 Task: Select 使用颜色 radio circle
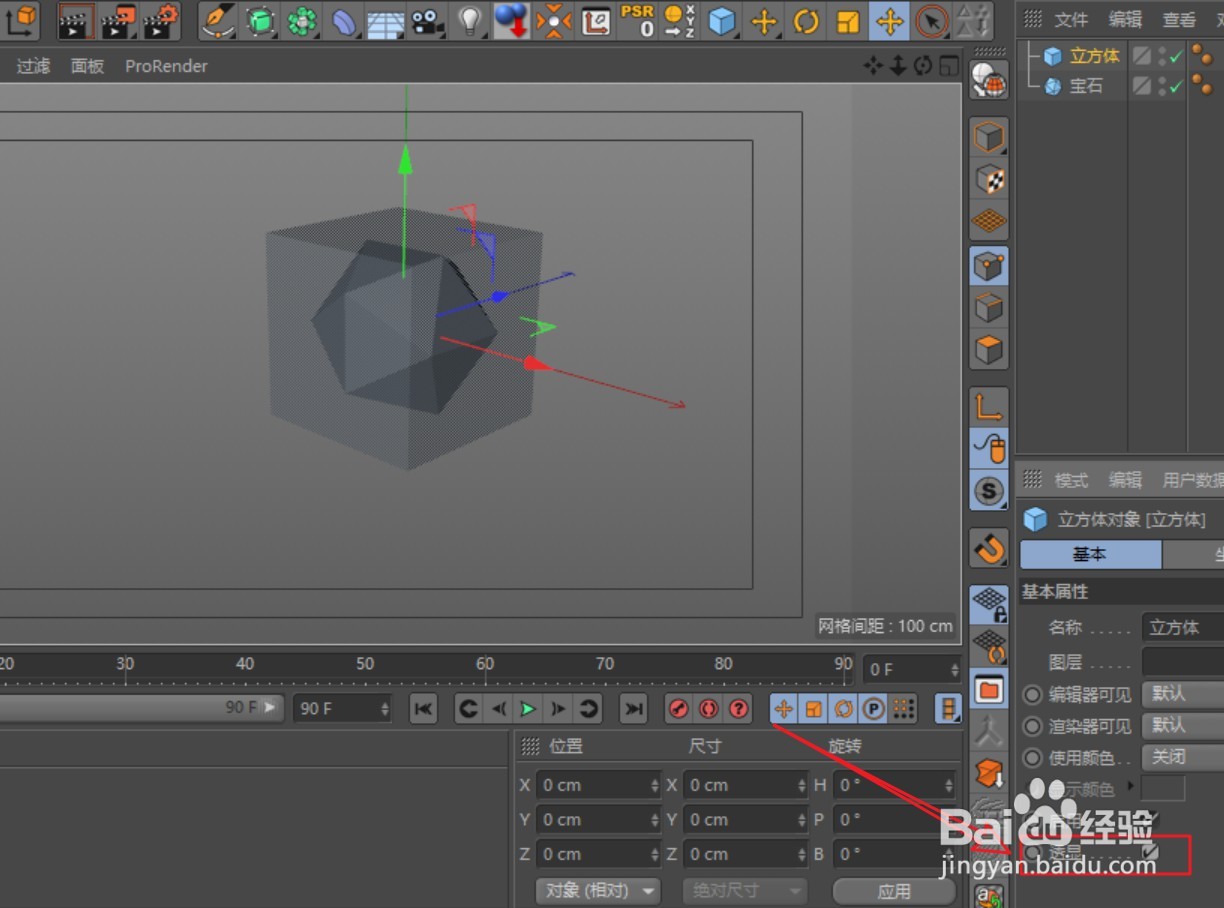pyautogui.click(x=1032, y=758)
